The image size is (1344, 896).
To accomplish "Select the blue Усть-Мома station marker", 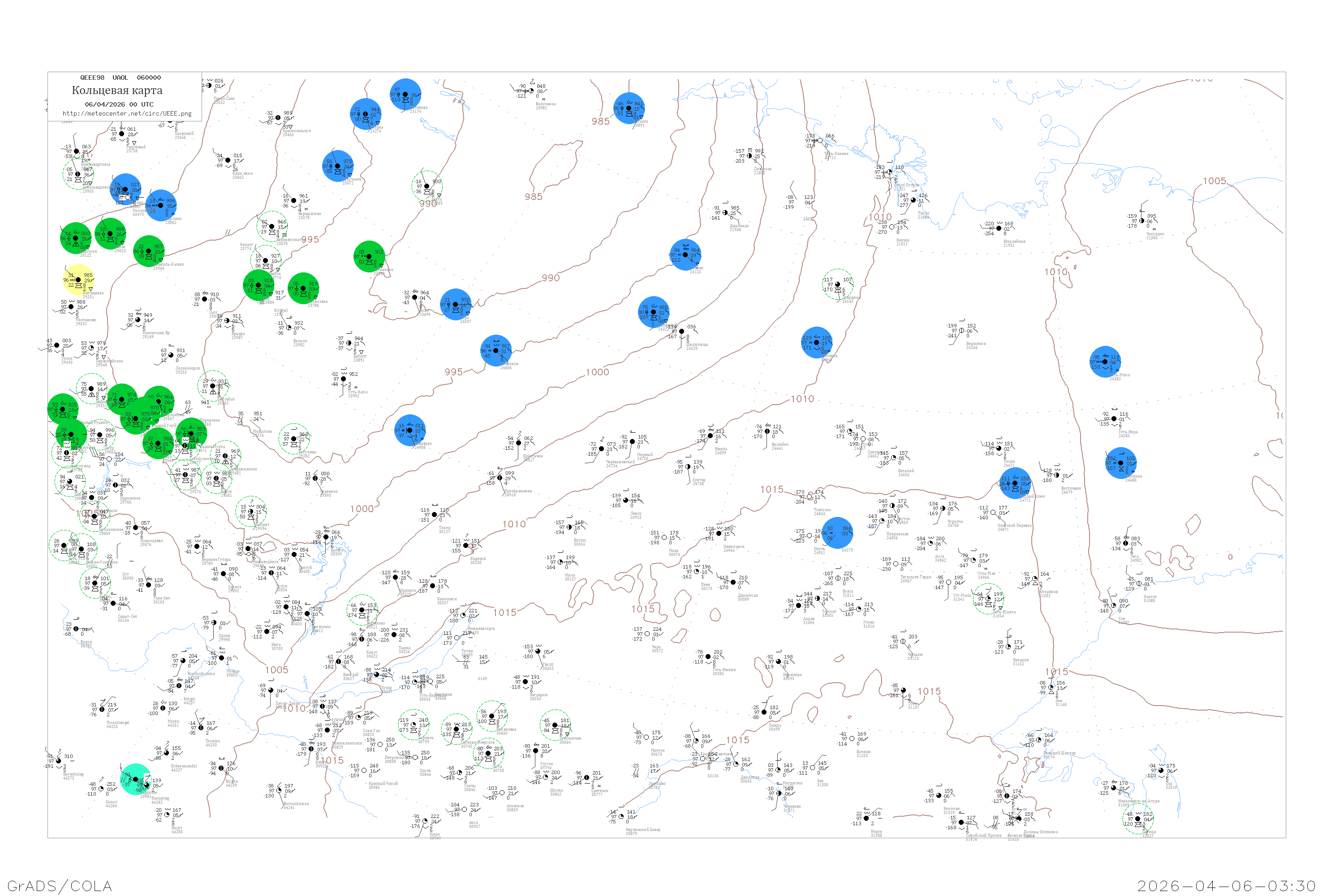I will (x=1105, y=362).
